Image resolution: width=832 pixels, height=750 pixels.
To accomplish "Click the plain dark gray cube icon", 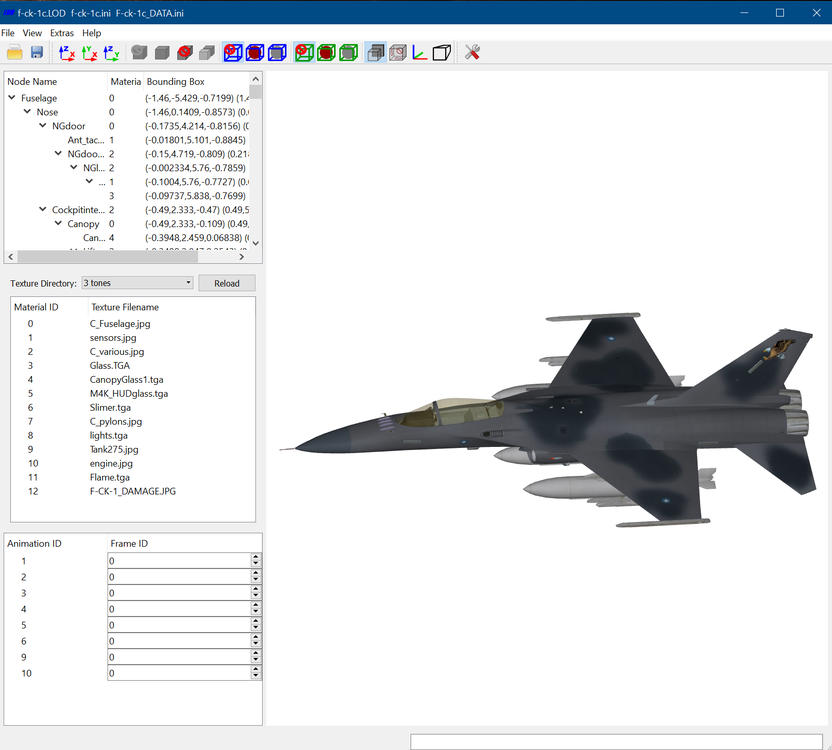I will pos(162,53).
